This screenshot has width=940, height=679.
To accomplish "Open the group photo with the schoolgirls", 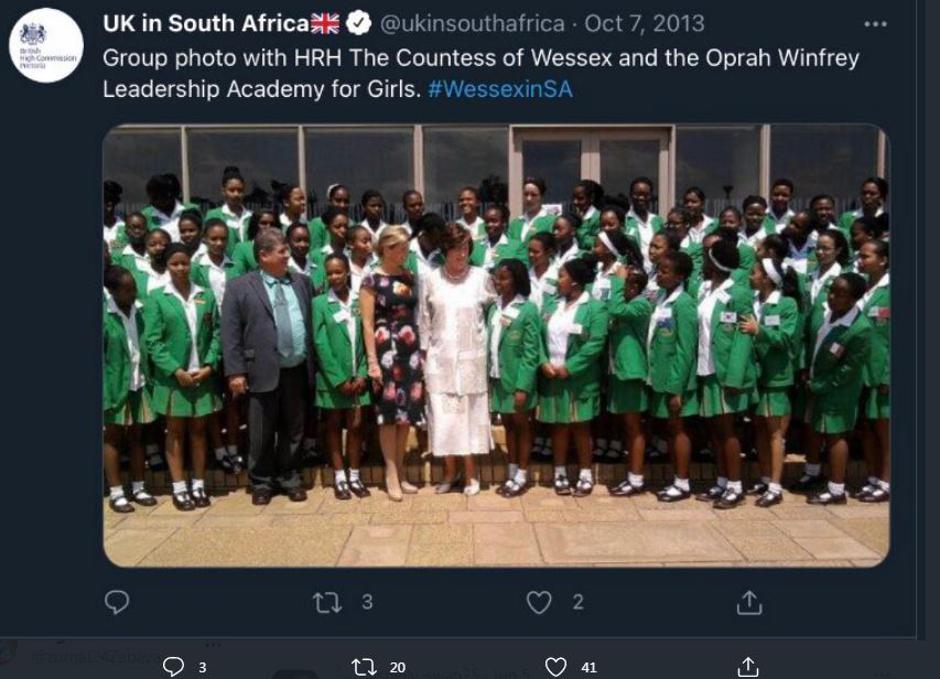I will click(496, 345).
